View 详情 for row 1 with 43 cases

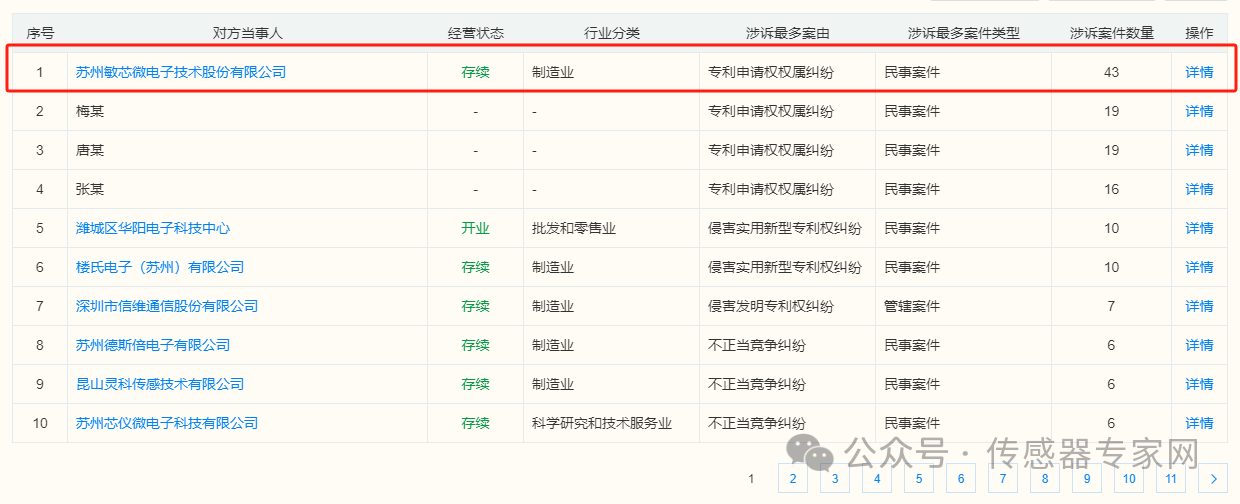tap(1199, 72)
